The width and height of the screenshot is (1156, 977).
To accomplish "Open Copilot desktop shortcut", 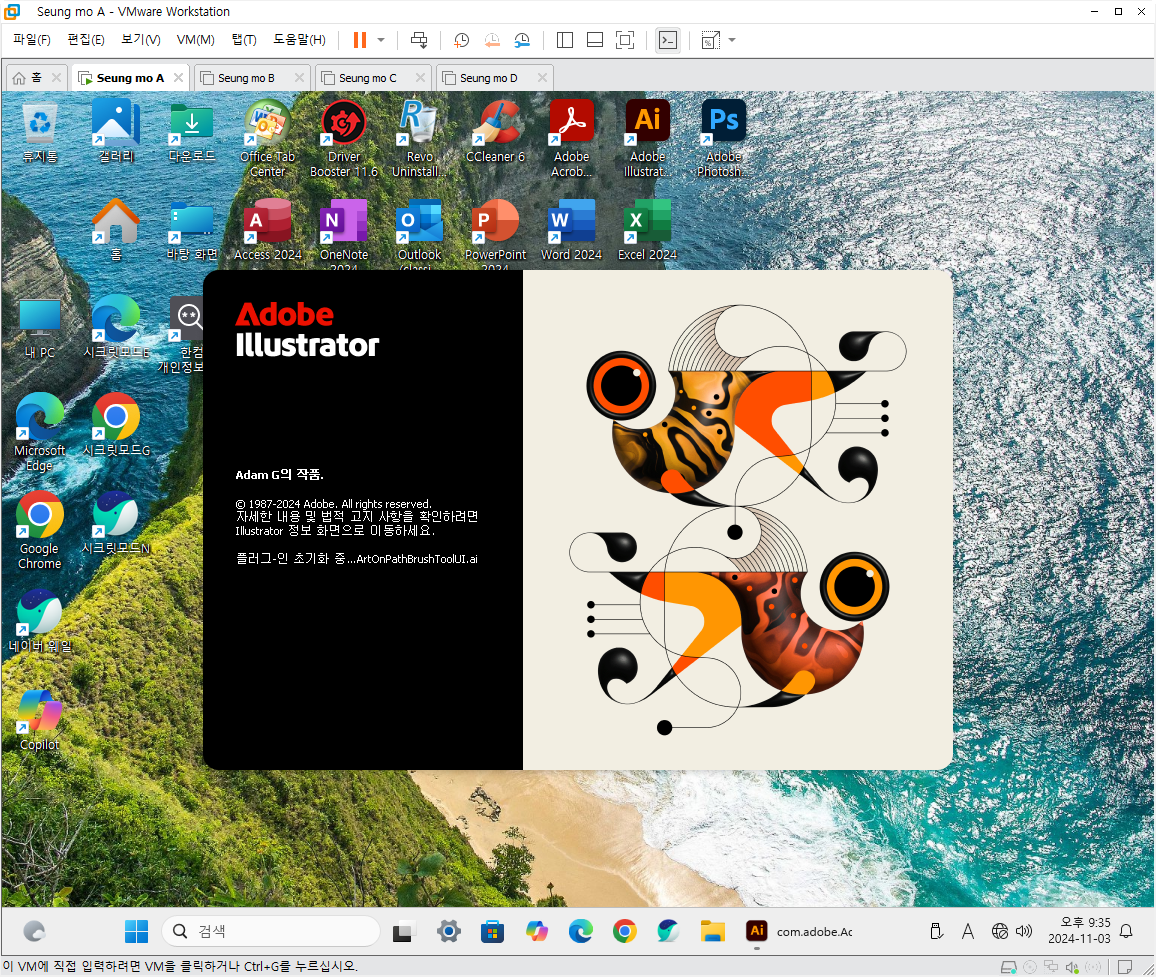I will (x=40, y=720).
